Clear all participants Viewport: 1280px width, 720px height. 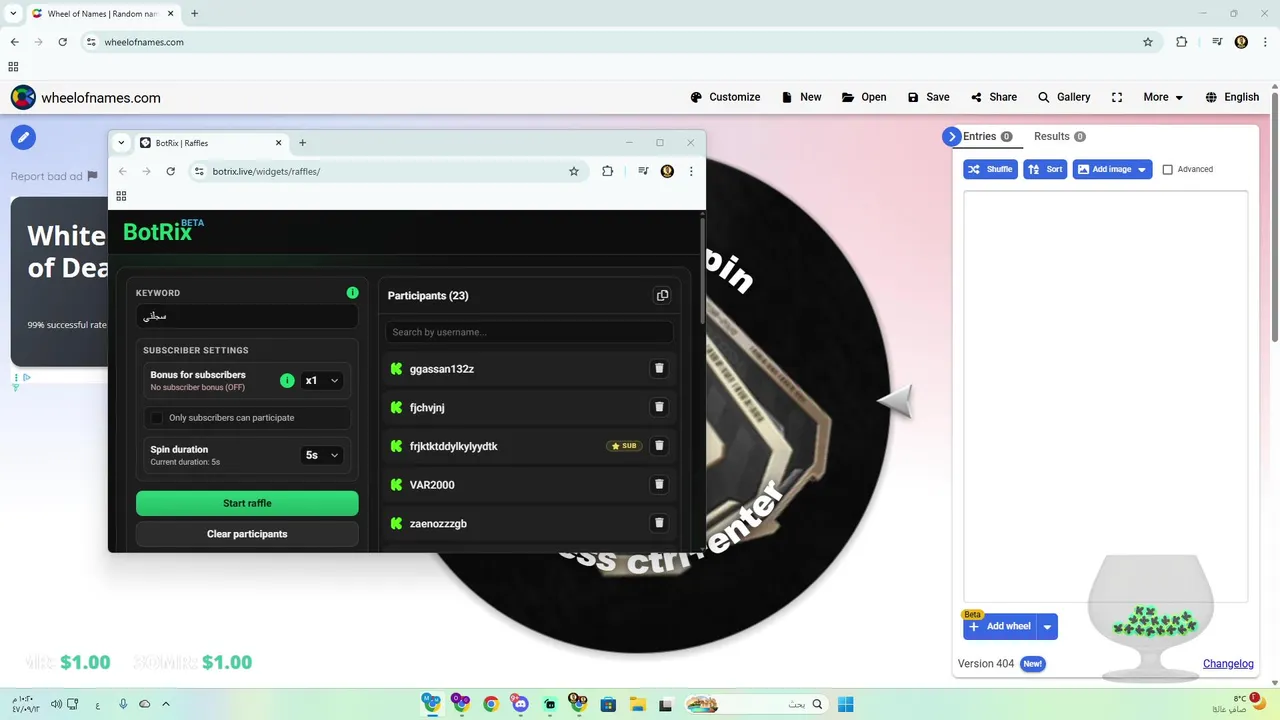[x=247, y=534]
